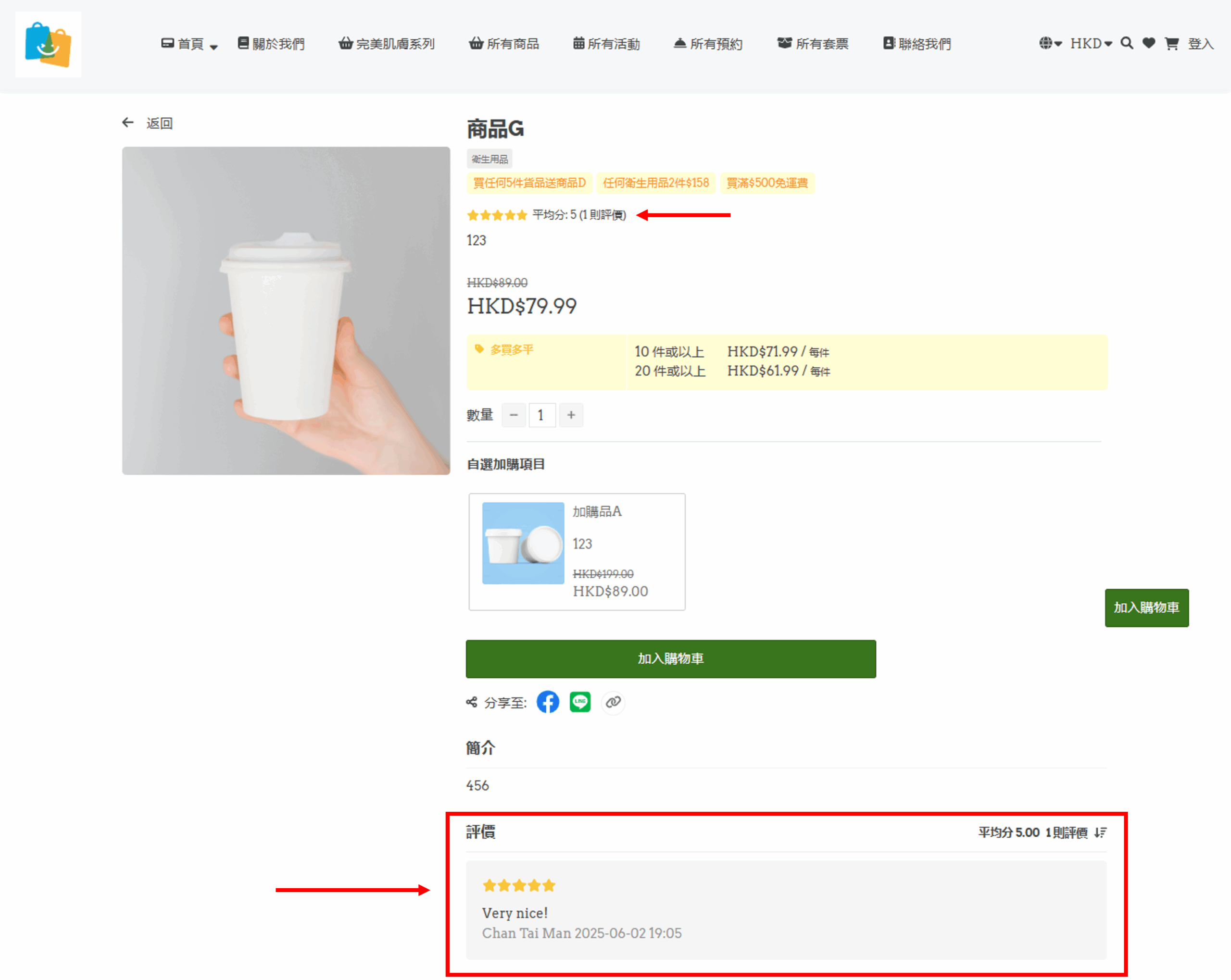
Task: Share product on Facebook
Action: 548,702
